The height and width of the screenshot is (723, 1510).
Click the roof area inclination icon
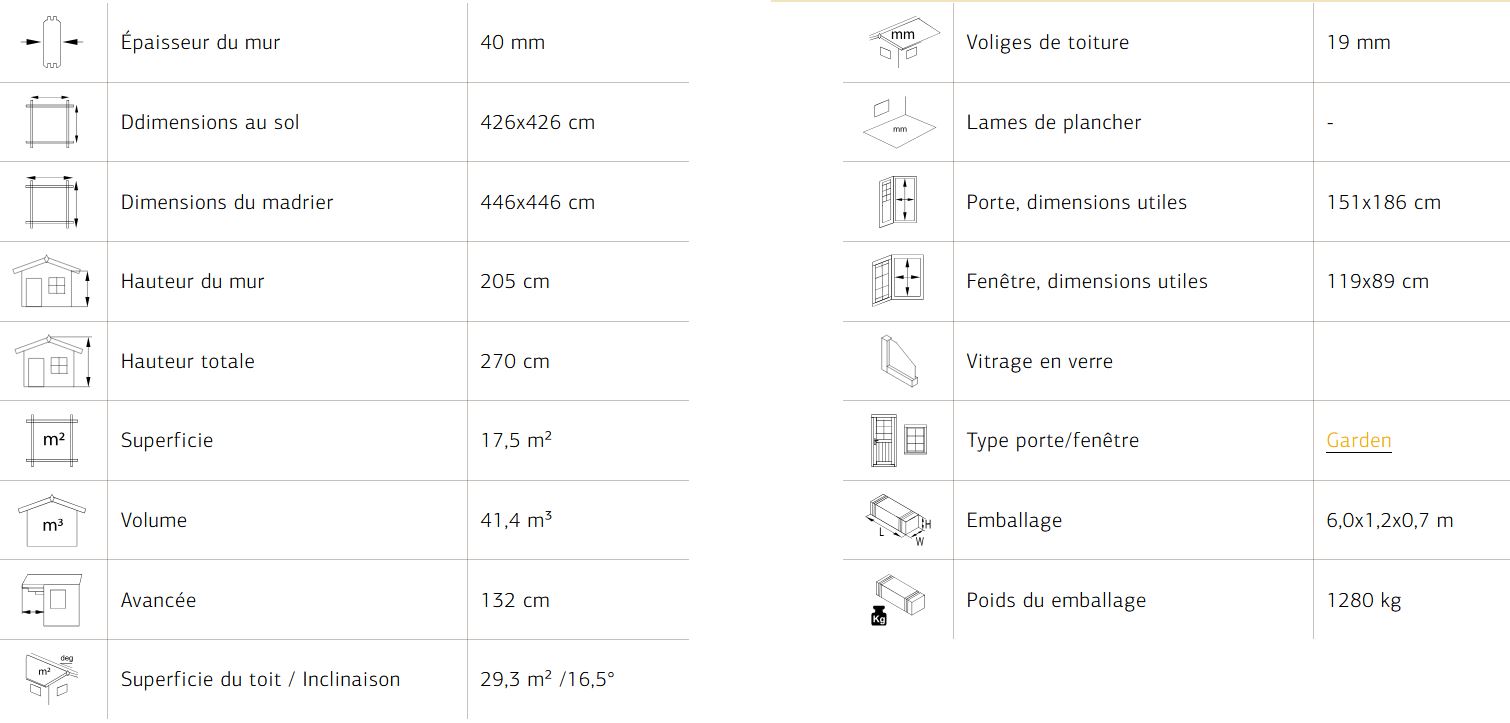pos(52,678)
